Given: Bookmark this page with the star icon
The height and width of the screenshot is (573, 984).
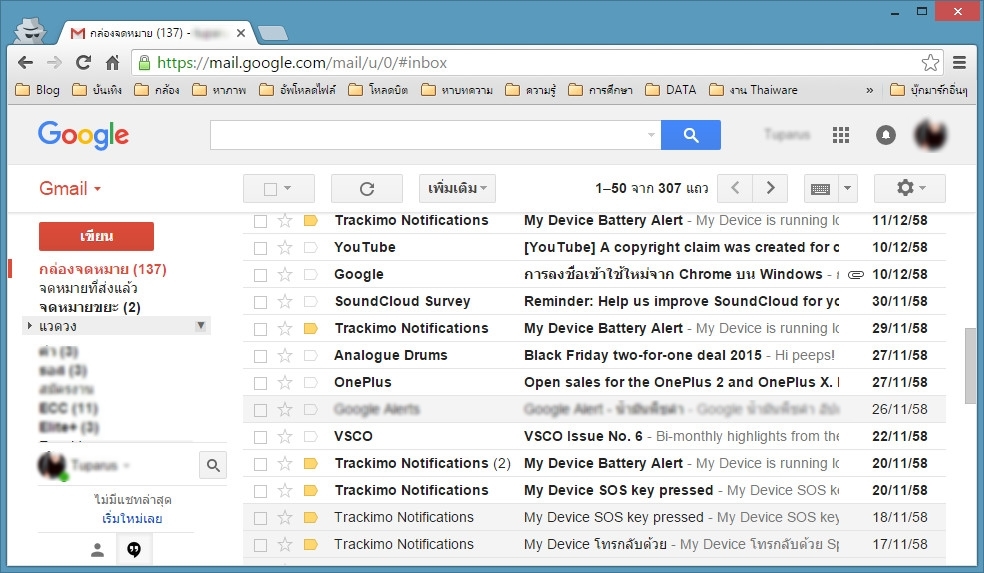Looking at the screenshot, I should [x=930, y=63].
